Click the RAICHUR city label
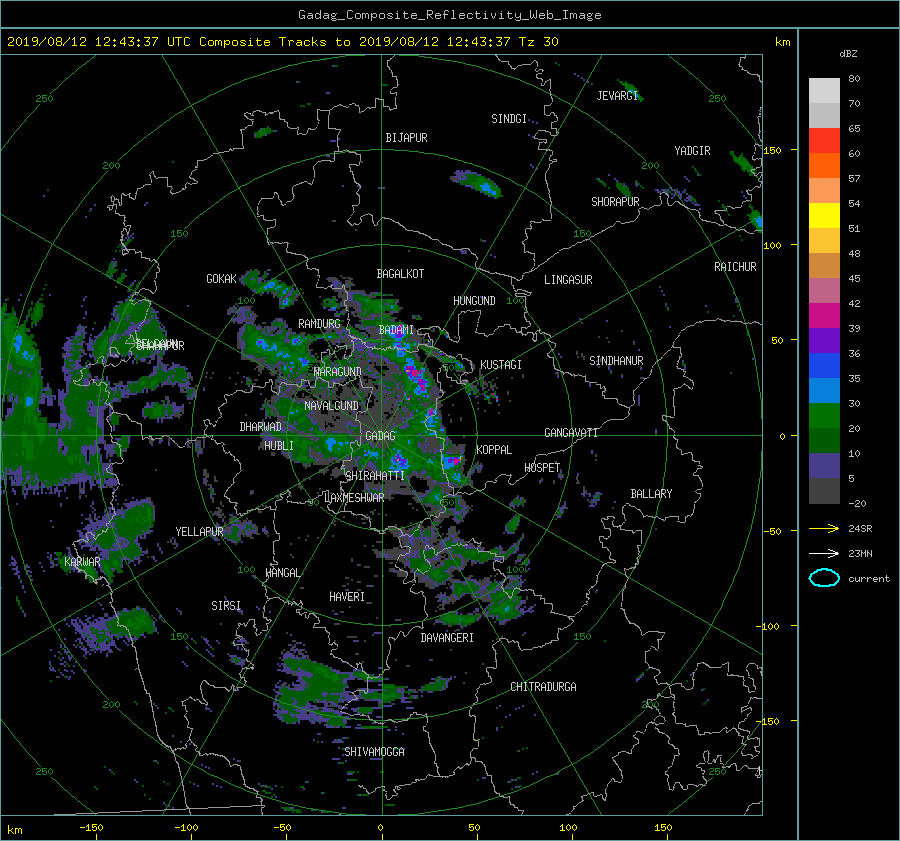The image size is (900, 841). pyautogui.click(x=735, y=267)
